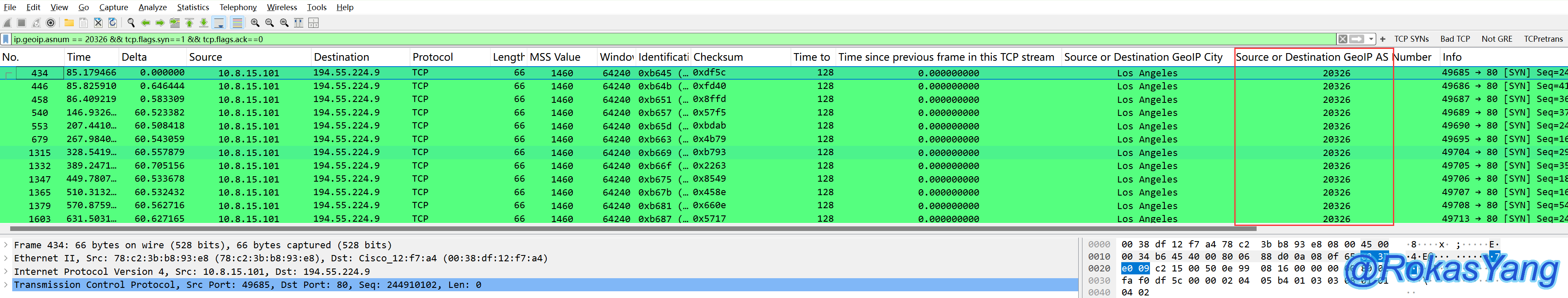
Task: Click inside the display filter text field
Action: pyautogui.click(x=669, y=39)
